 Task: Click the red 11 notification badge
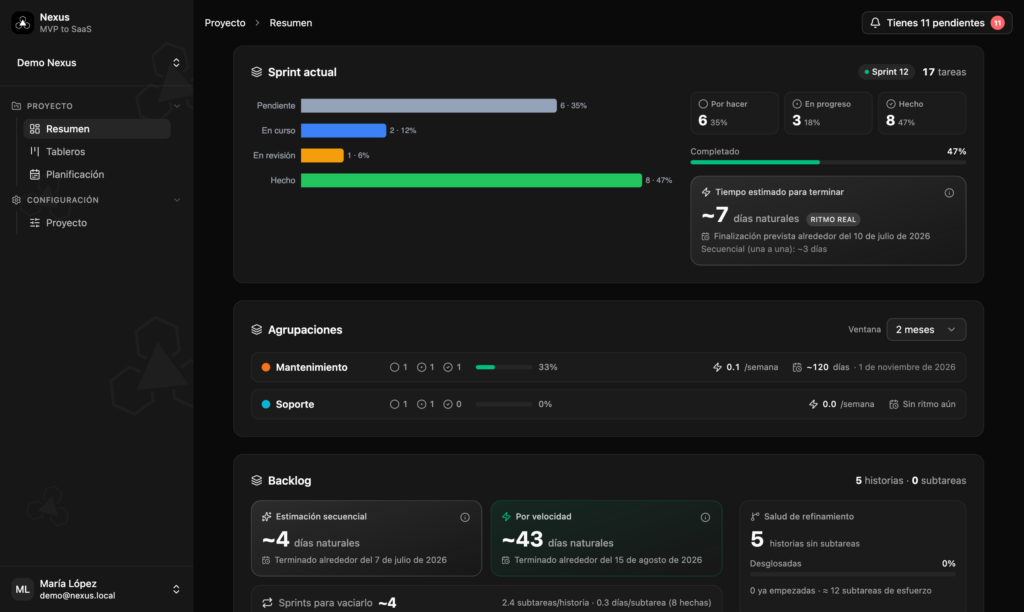pyautogui.click(x=997, y=23)
